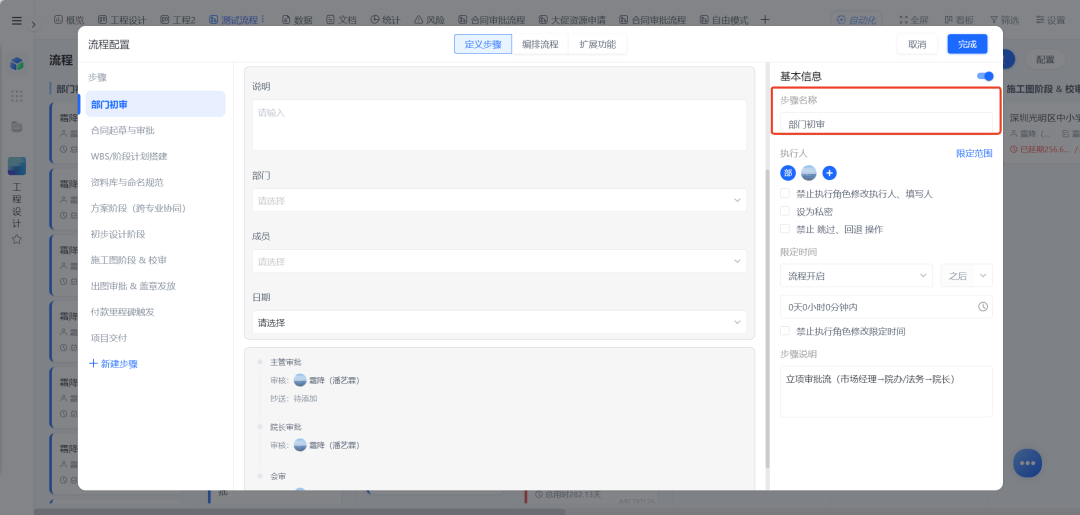Viewport: 1080px width, 515px height.
Task: Add a new view with the plus icon
Action: pos(765,20)
